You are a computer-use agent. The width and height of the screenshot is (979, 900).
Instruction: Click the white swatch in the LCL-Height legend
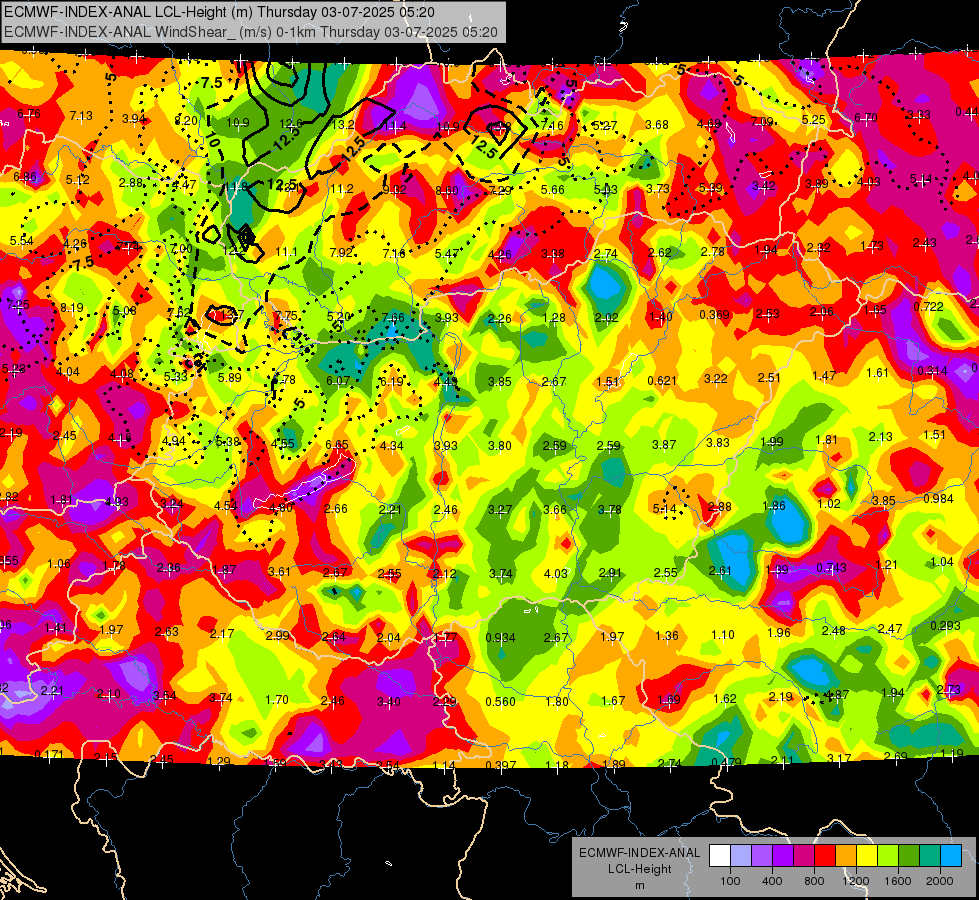pos(720,856)
